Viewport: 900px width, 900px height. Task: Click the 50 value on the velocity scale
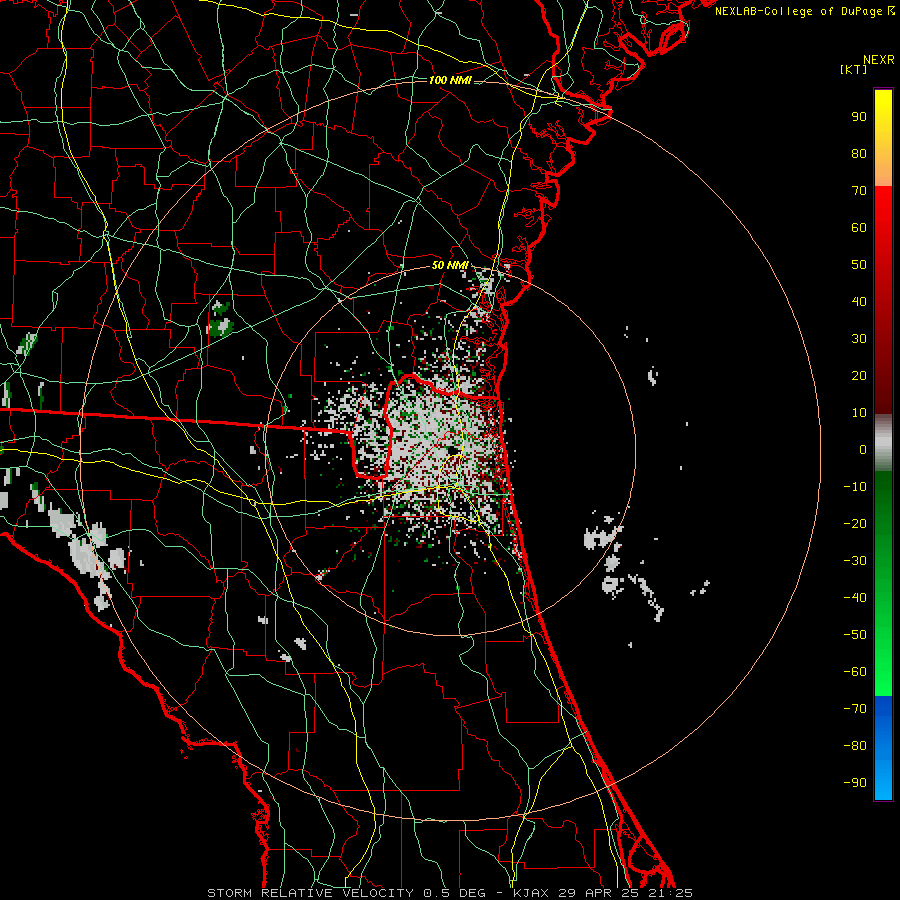(859, 265)
